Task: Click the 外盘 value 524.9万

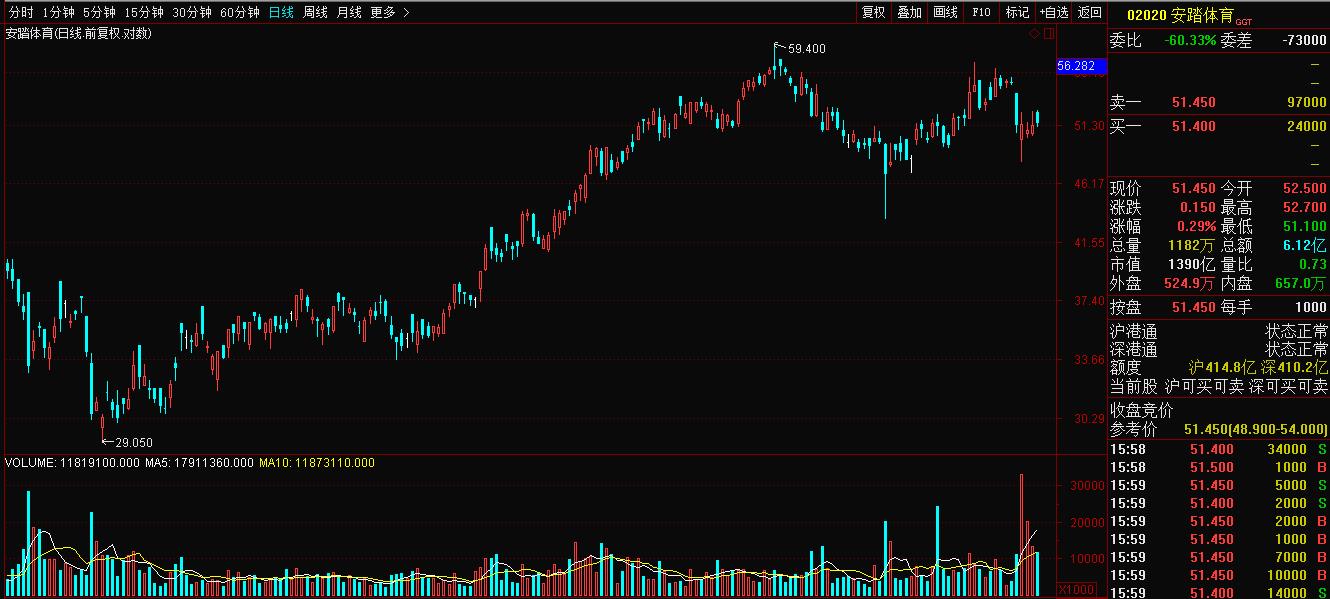Action: click(1188, 284)
